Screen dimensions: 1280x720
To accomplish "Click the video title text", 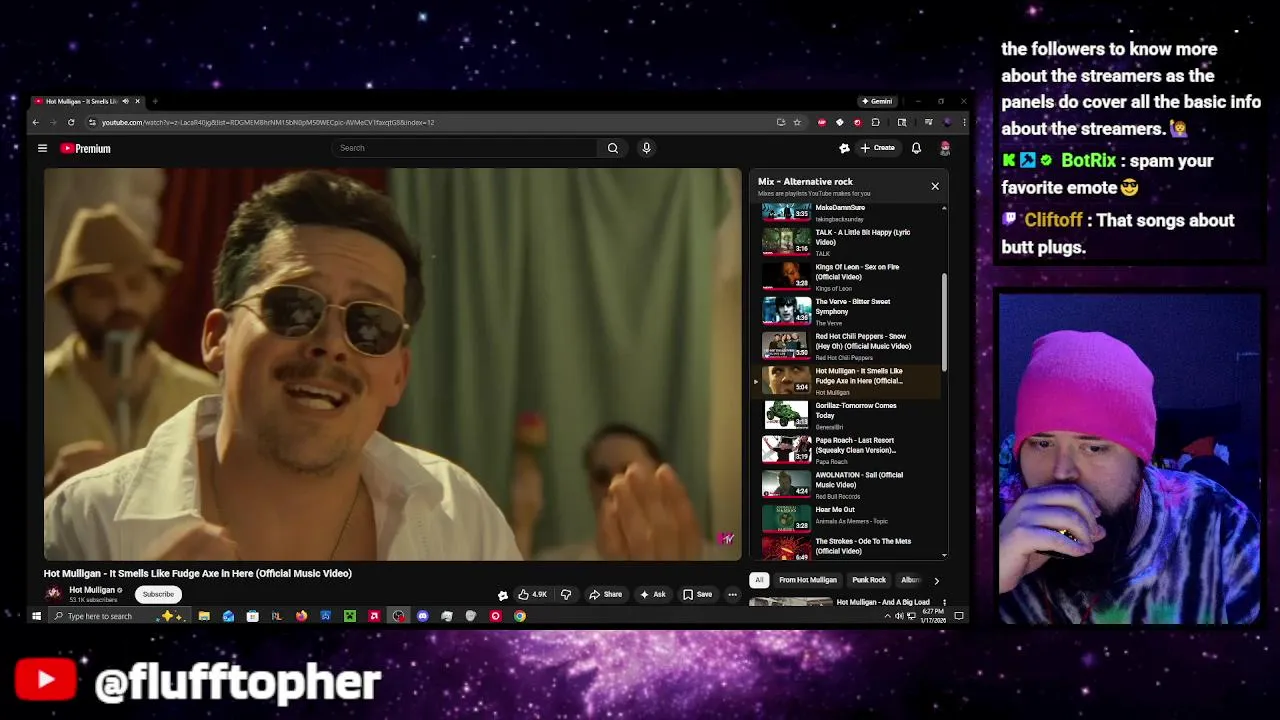I will pyautogui.click(x=198, y=573).
